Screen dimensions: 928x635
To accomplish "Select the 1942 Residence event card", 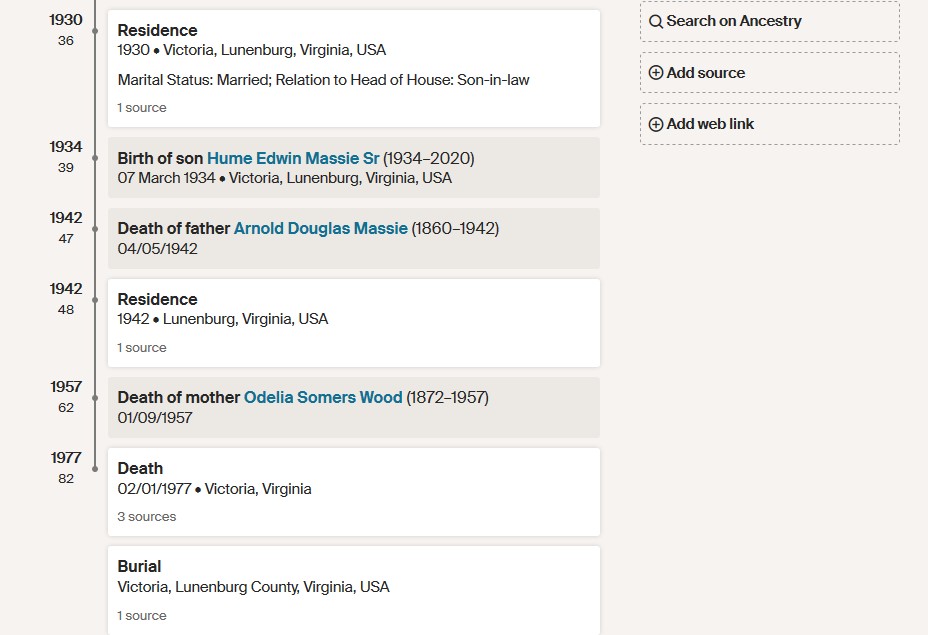I will (x=354, y=323).
